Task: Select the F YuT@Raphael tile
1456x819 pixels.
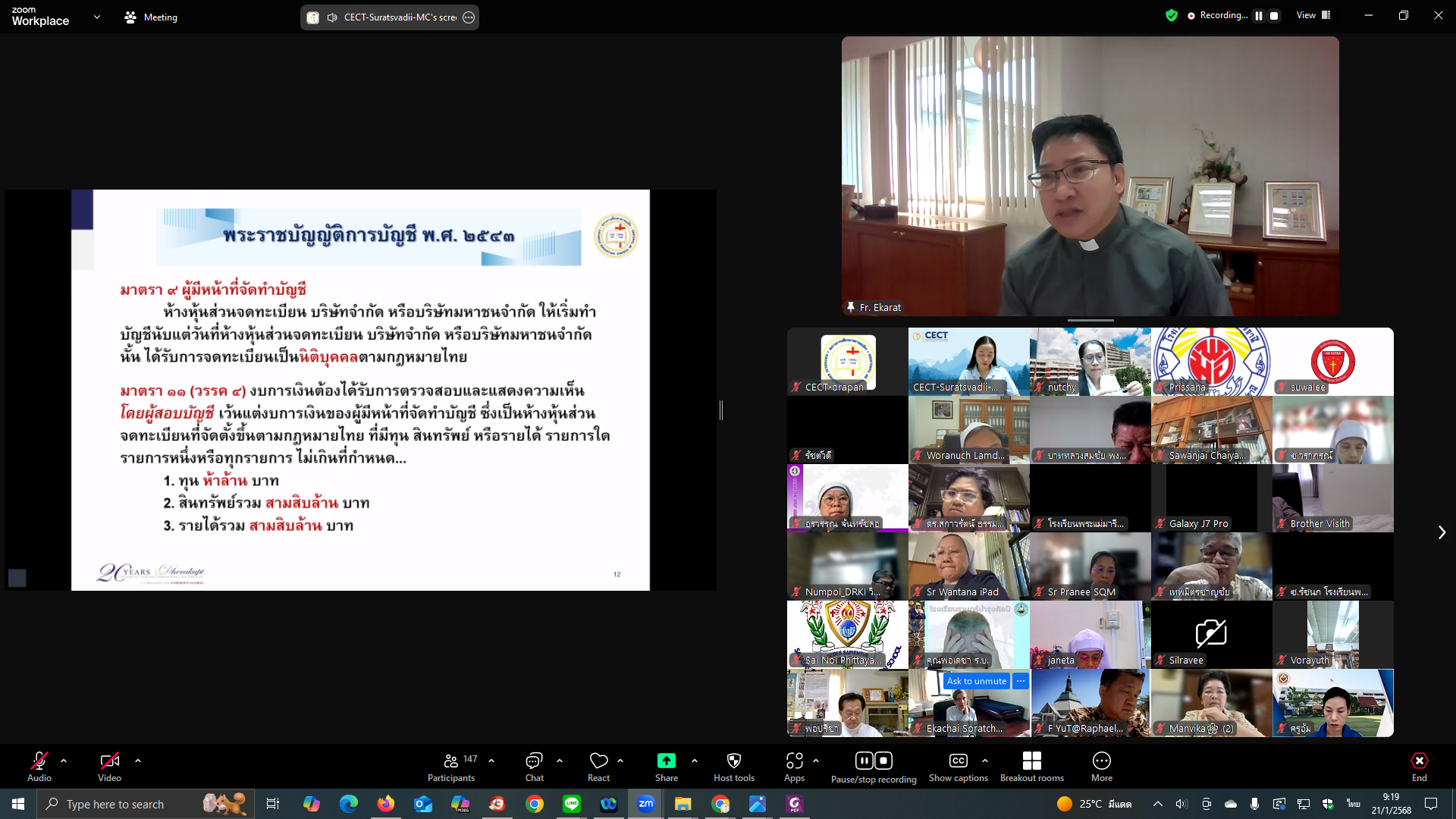Action: coord(1090,703)
